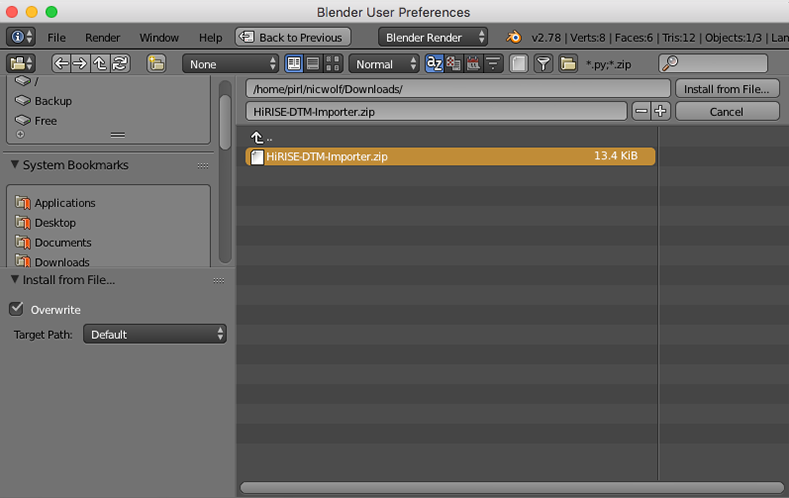The image size is (789, 498).
Task: Open the Render menu
Action: (102, 37)
